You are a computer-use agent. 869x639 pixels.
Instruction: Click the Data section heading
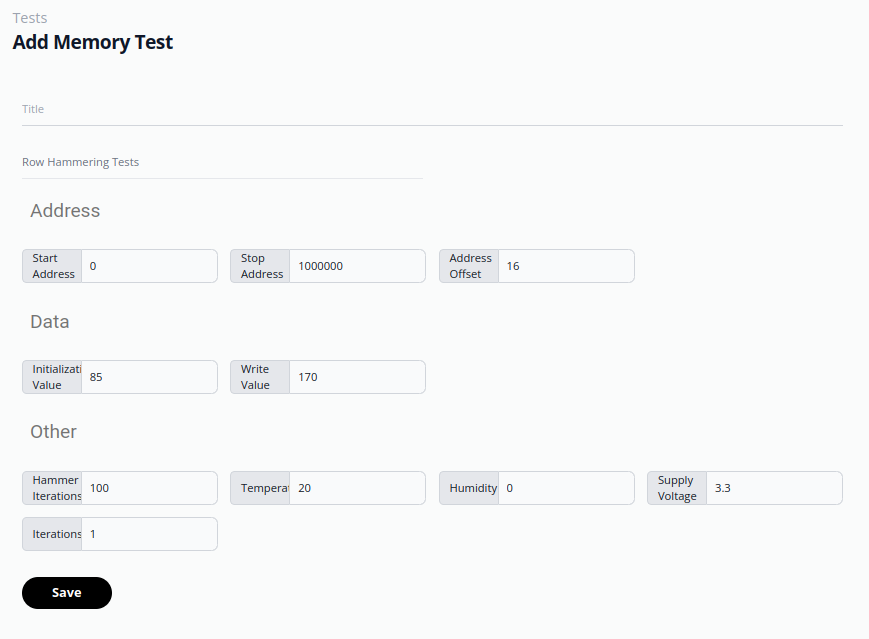(x=50, y=322)
